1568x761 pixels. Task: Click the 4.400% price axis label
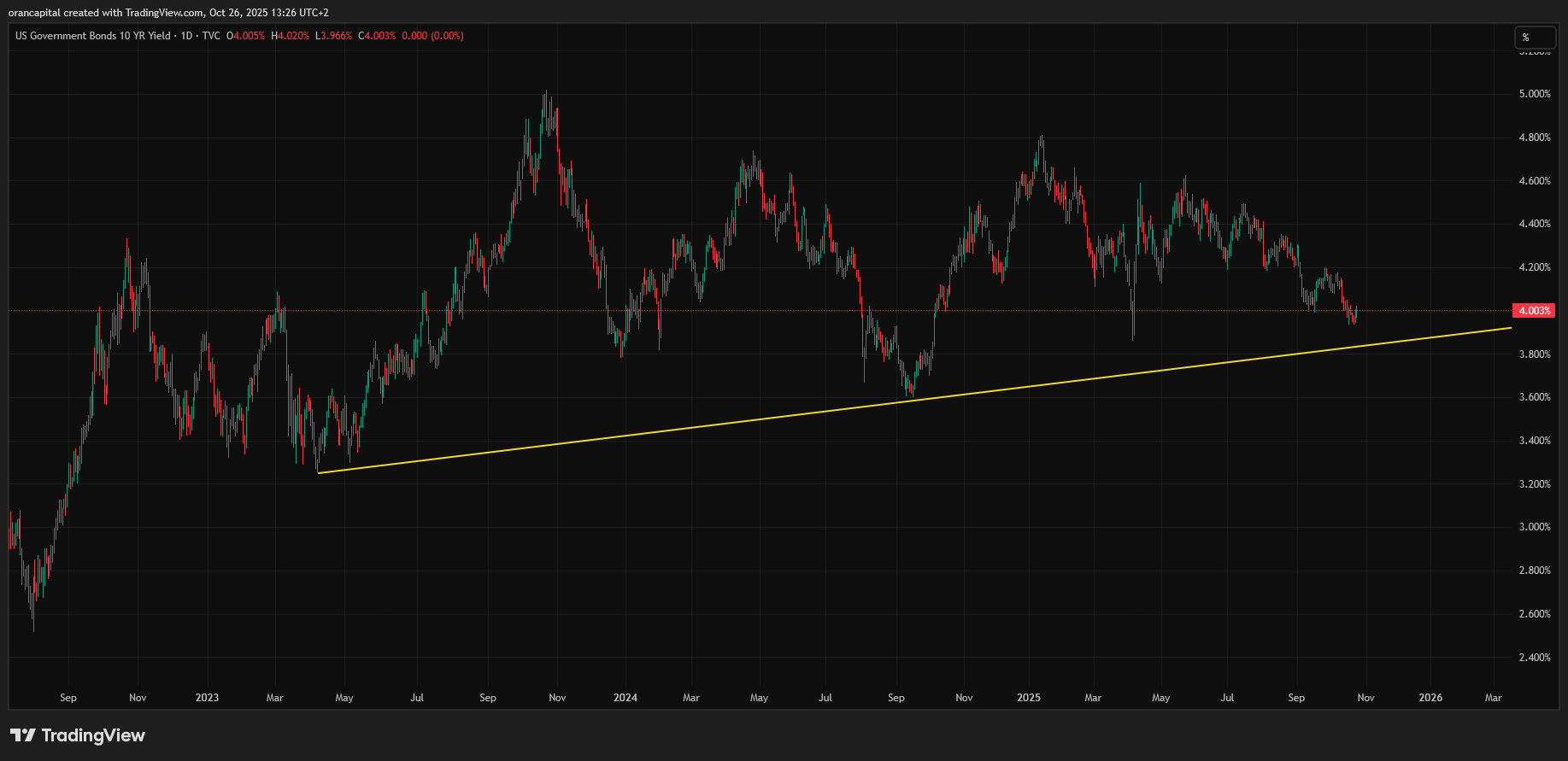(1535, 224)
